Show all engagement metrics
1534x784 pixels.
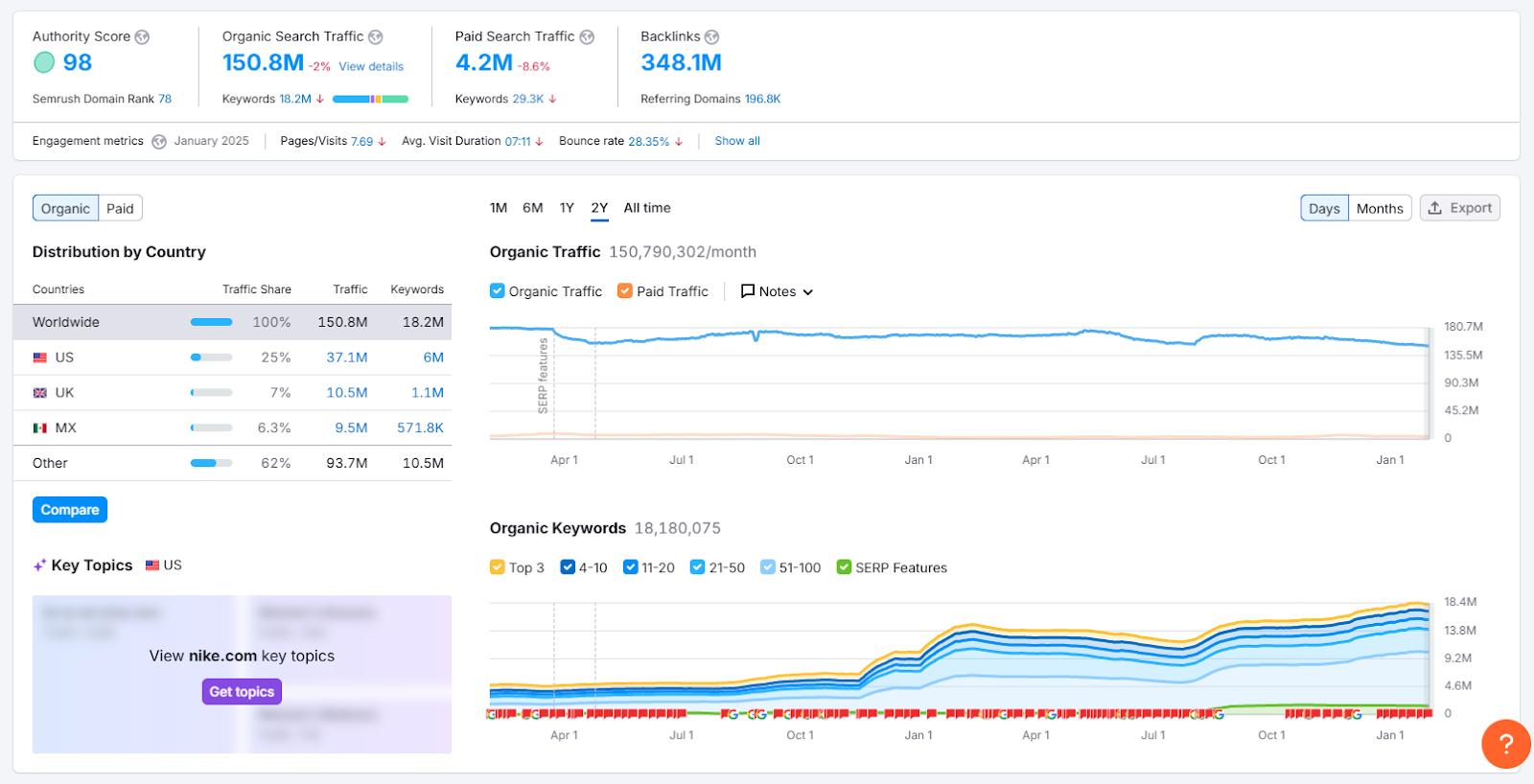(736, 141)
